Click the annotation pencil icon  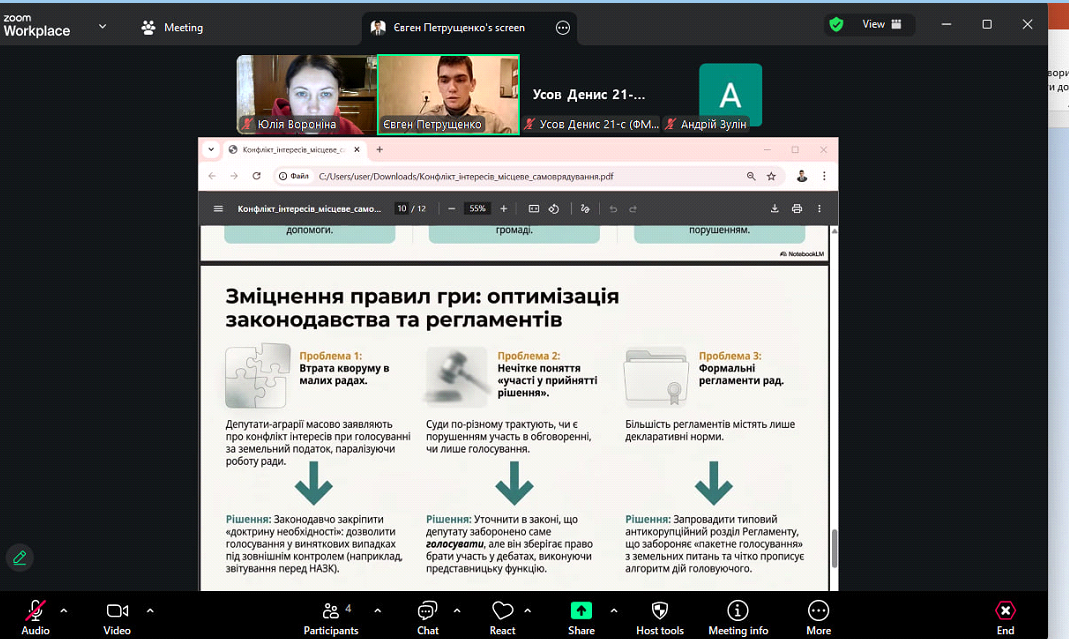click(x=18, y=557)
